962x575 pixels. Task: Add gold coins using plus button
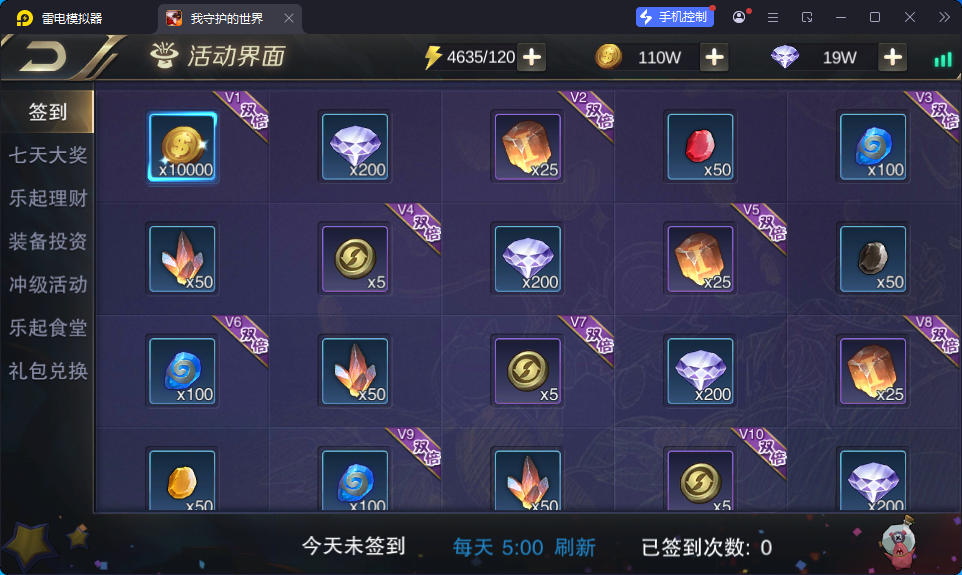click(714, 58)
